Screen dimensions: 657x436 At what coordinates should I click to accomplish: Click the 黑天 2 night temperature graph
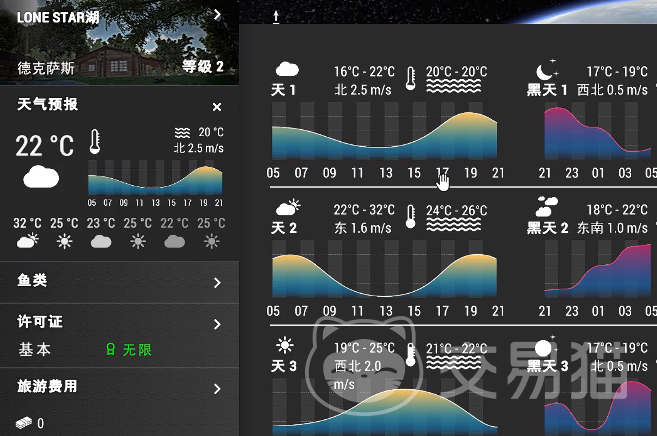598,269
